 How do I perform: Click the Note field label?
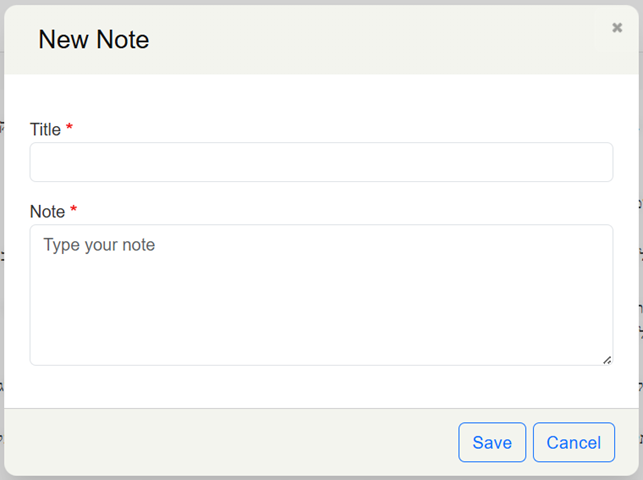click(47, 211)
